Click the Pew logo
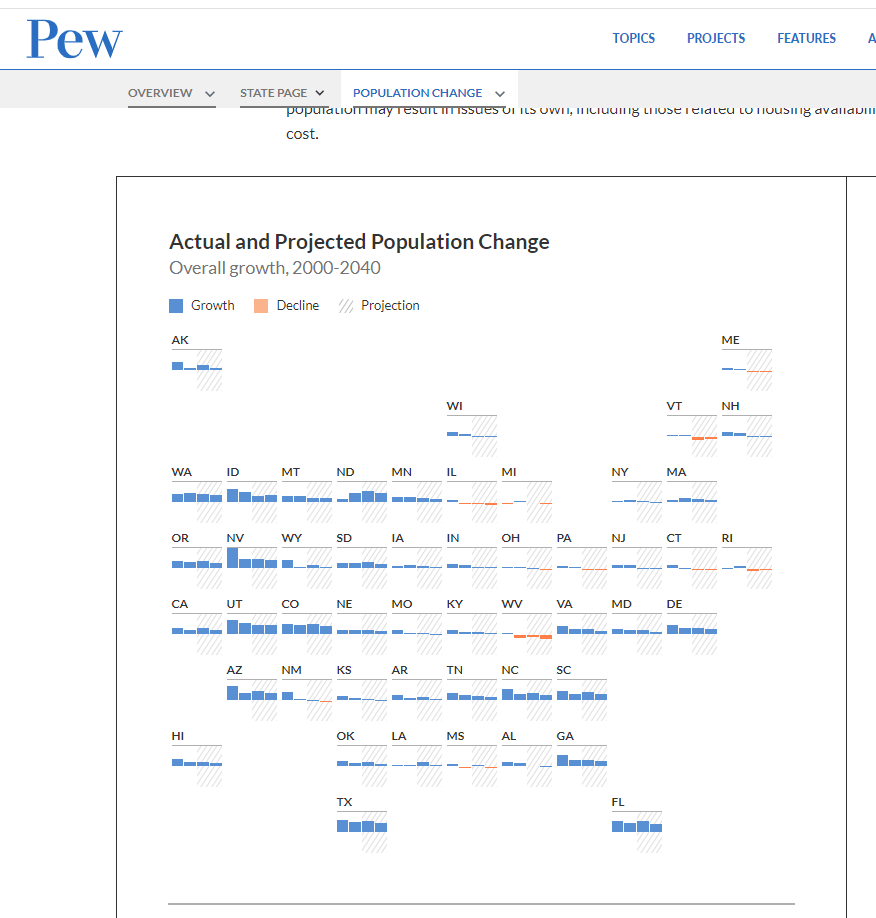This screenshot has width=876, height=918. 74,39
